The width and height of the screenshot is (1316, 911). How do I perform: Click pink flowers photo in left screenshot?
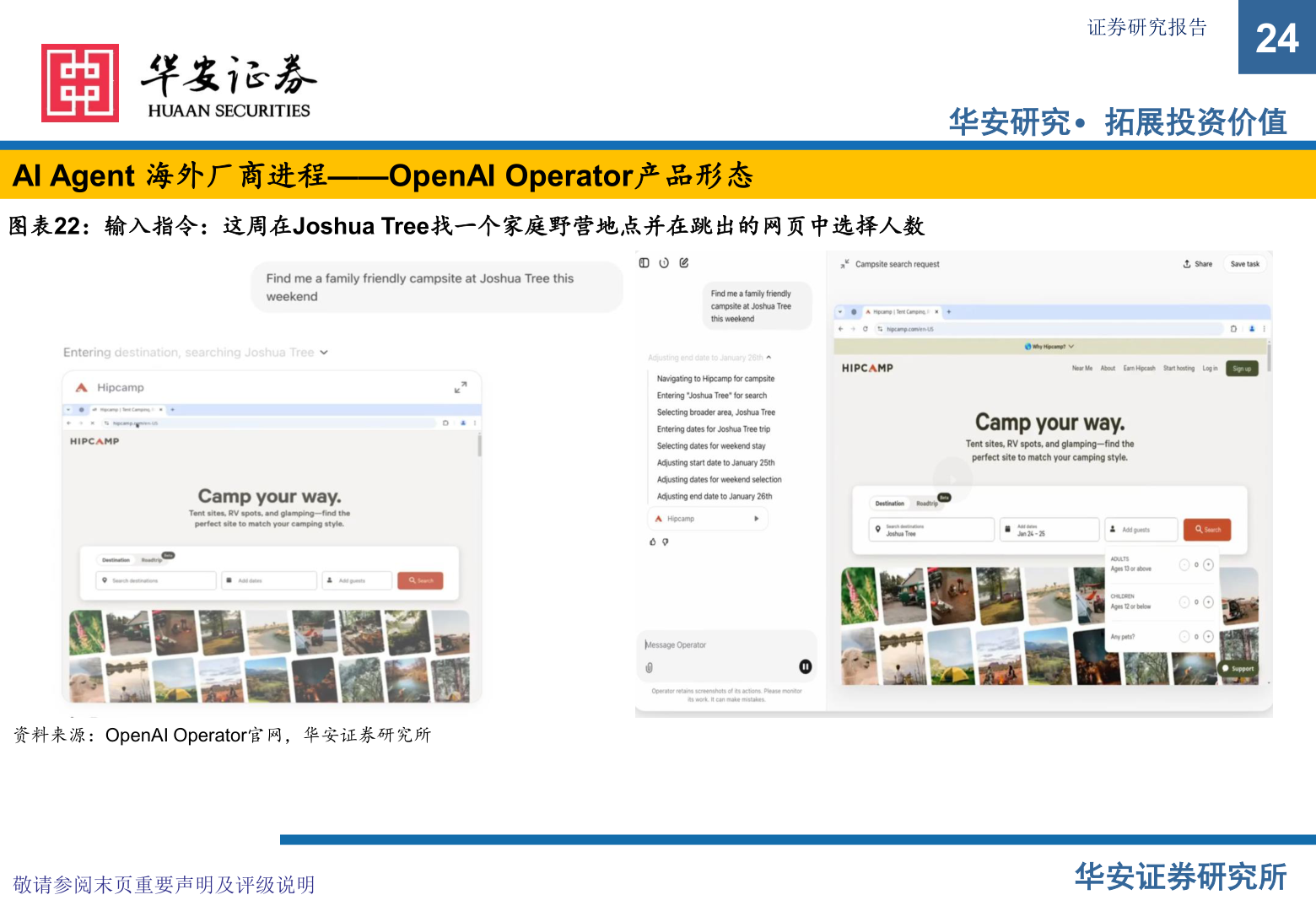(x=87, y=633)
